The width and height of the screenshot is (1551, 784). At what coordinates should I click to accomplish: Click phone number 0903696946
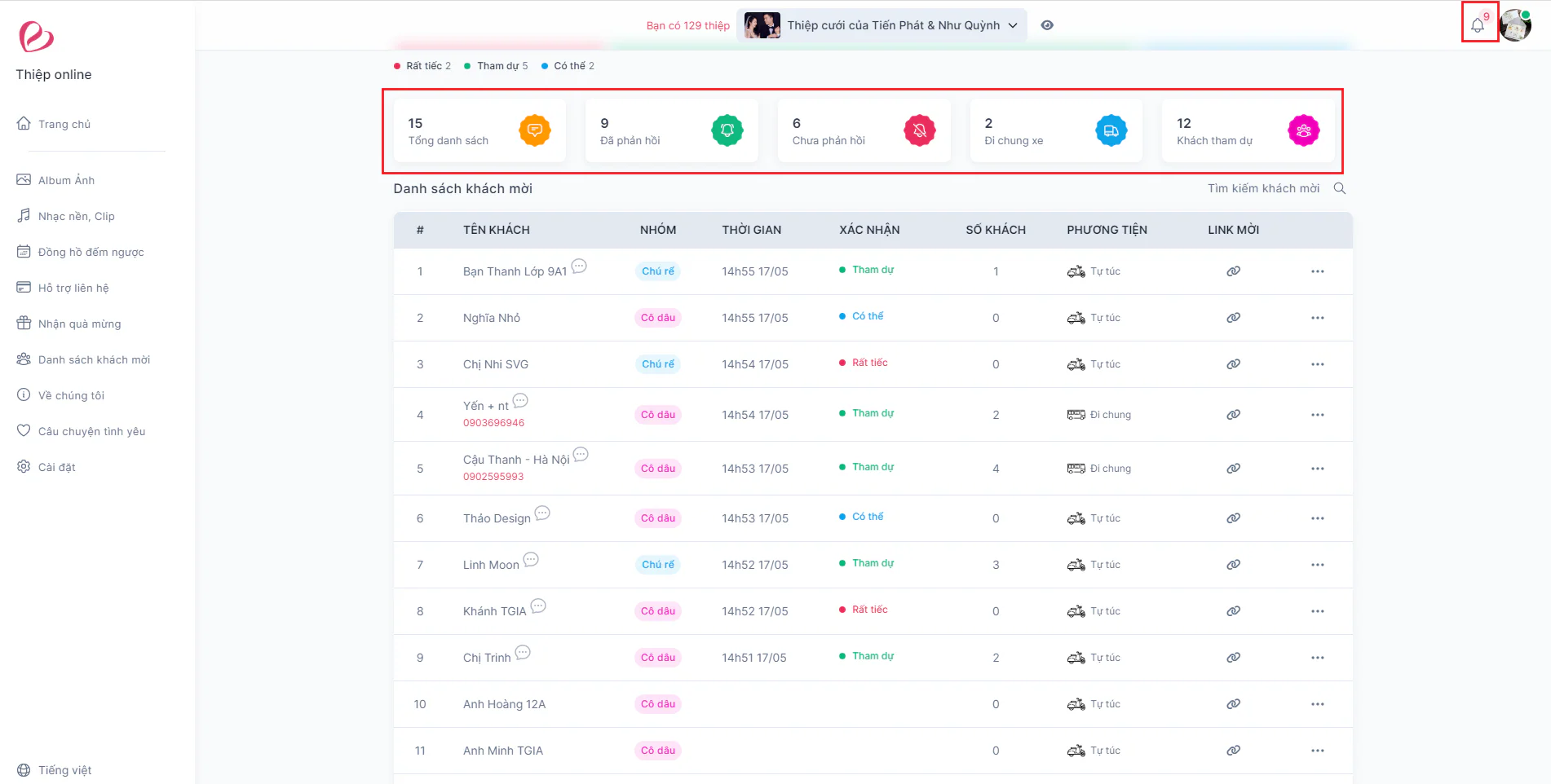(494, 423)
